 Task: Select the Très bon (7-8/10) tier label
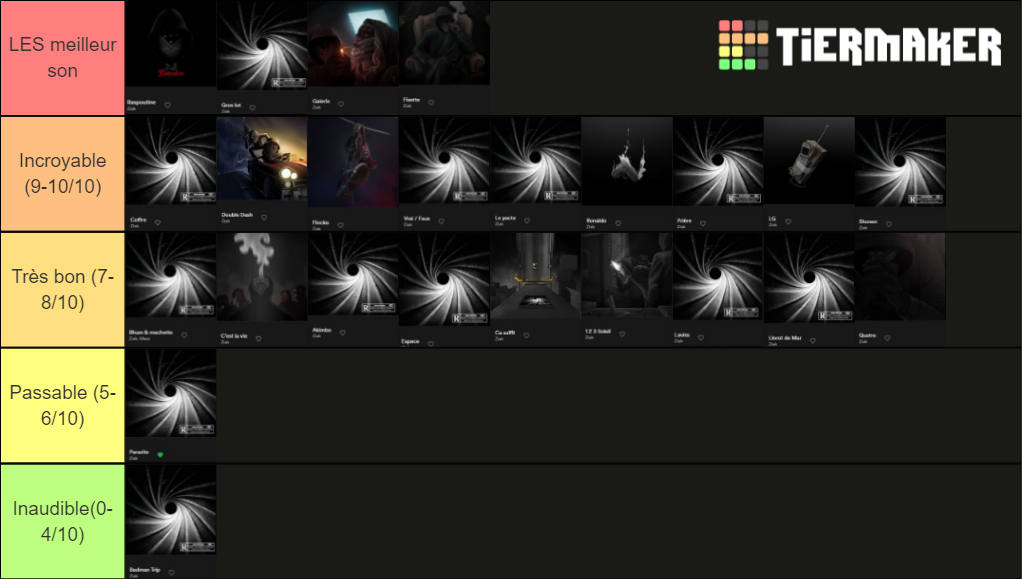63,290
